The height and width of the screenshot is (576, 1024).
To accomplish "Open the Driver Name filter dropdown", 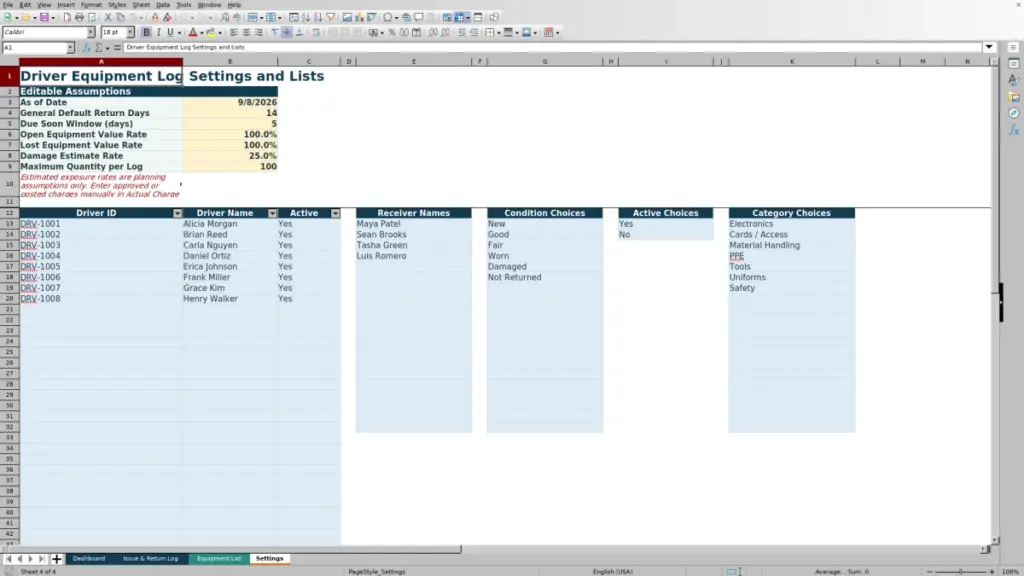I will point(272,214).
